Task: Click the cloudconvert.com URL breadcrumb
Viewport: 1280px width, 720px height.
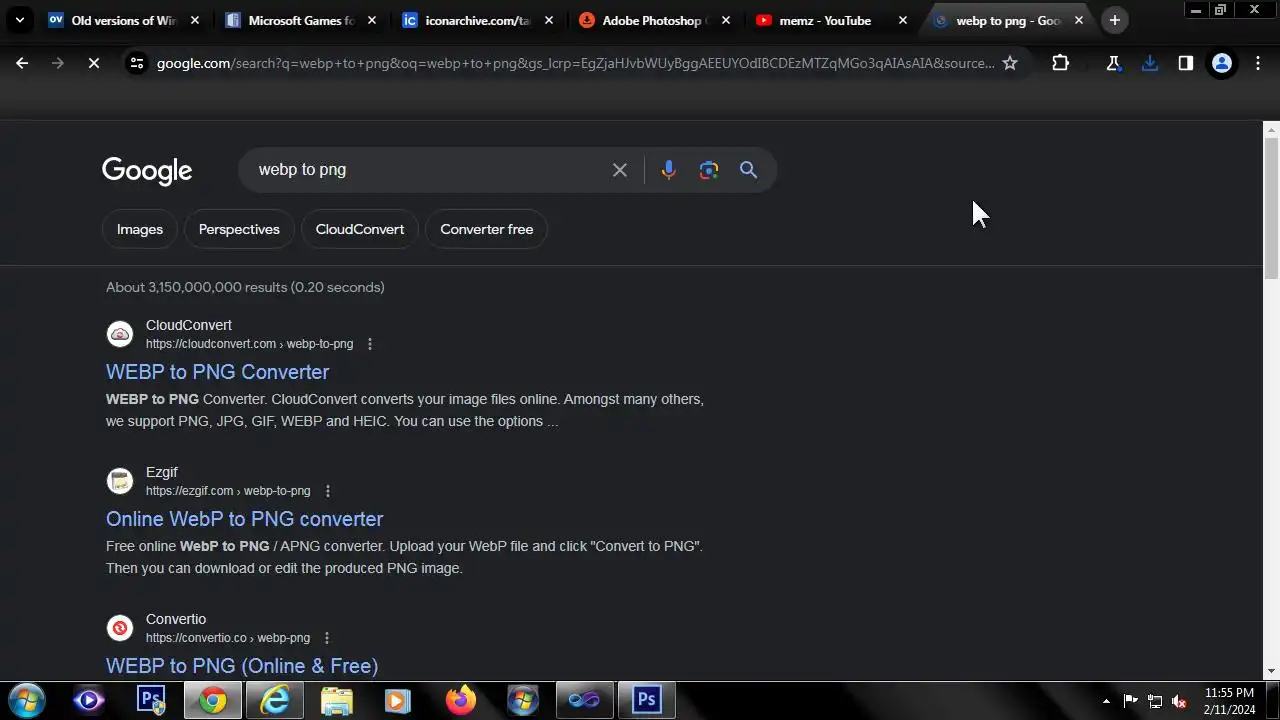Action: [249, 344]
